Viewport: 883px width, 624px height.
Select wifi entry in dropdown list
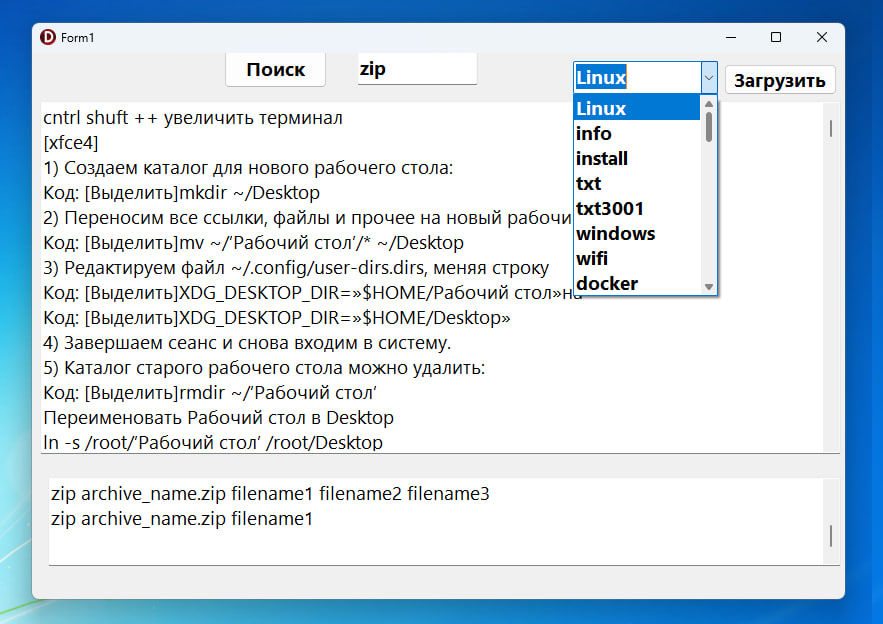(636, 258)
